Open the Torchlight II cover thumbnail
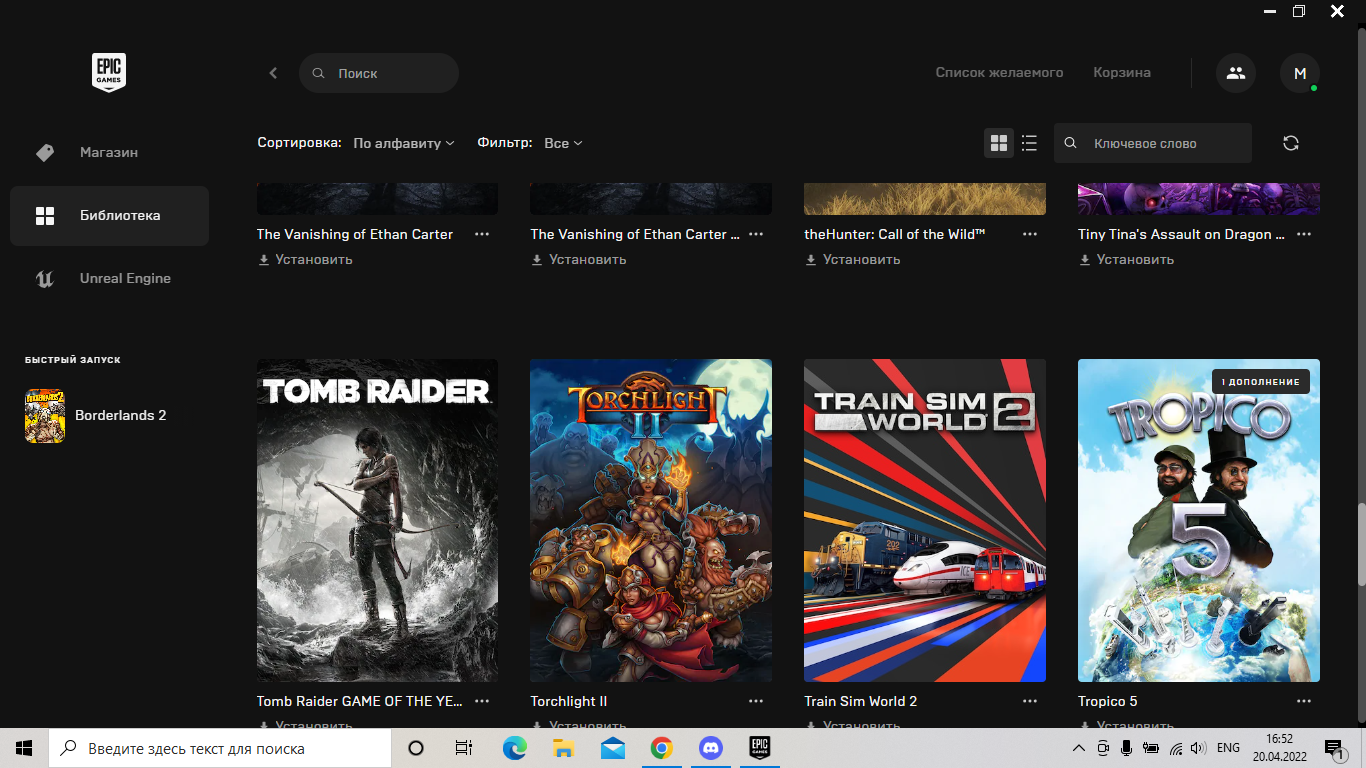 [651, 520]
